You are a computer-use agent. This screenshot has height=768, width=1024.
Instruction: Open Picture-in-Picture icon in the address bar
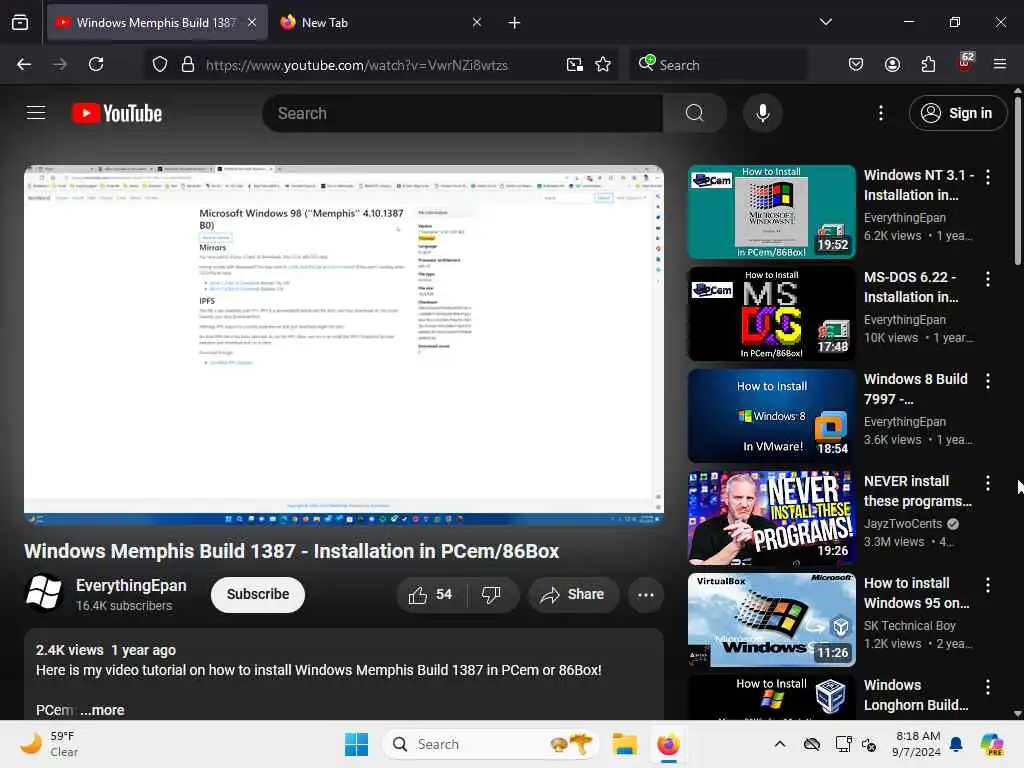point(575,64)
